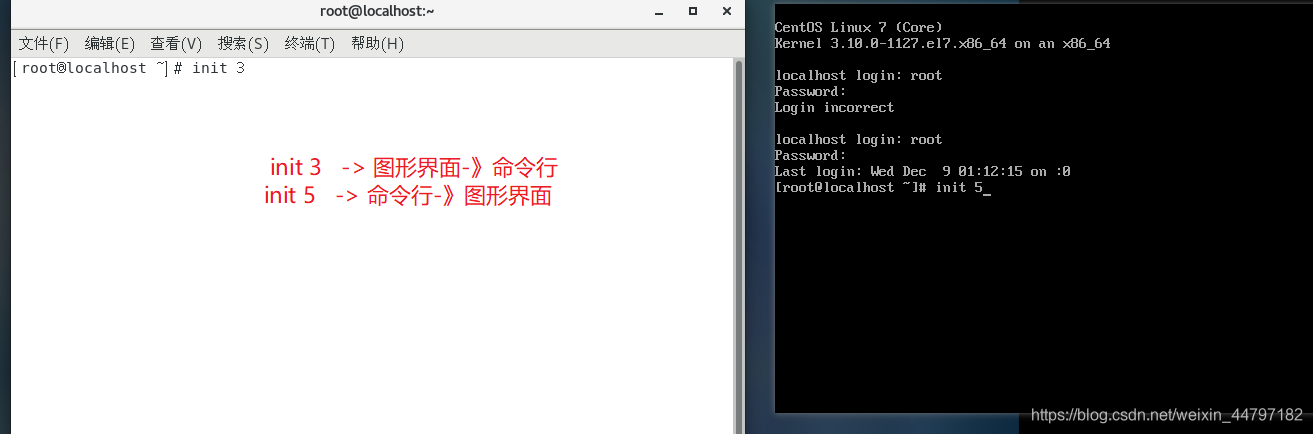Open the 文件(F) menu in terminal
The width and height of the screenshot is (1313, 434).
coord(44,44)
